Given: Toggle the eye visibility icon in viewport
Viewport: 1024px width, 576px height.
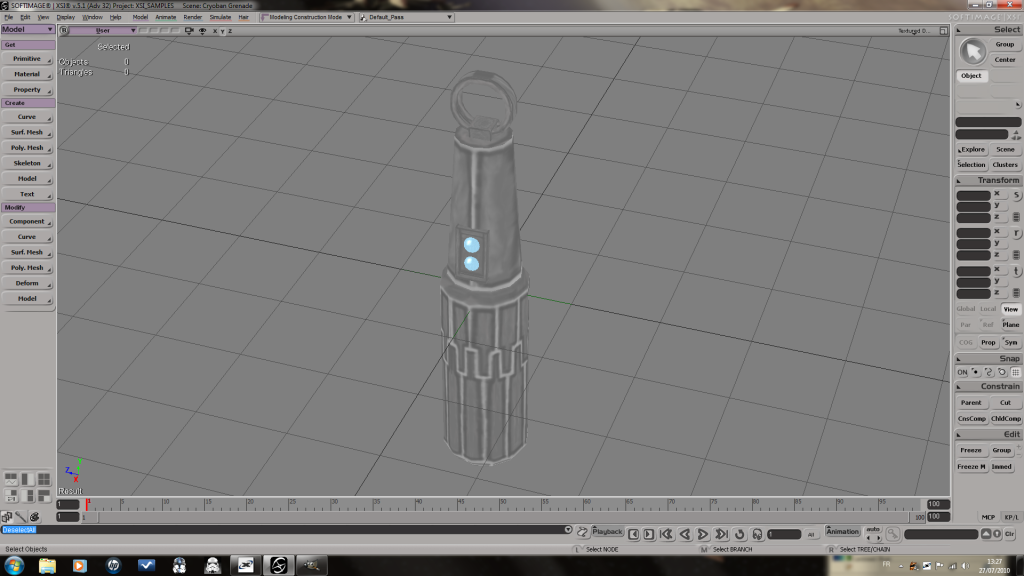Looking at the screenshot, I should click(x=202, y=31).
